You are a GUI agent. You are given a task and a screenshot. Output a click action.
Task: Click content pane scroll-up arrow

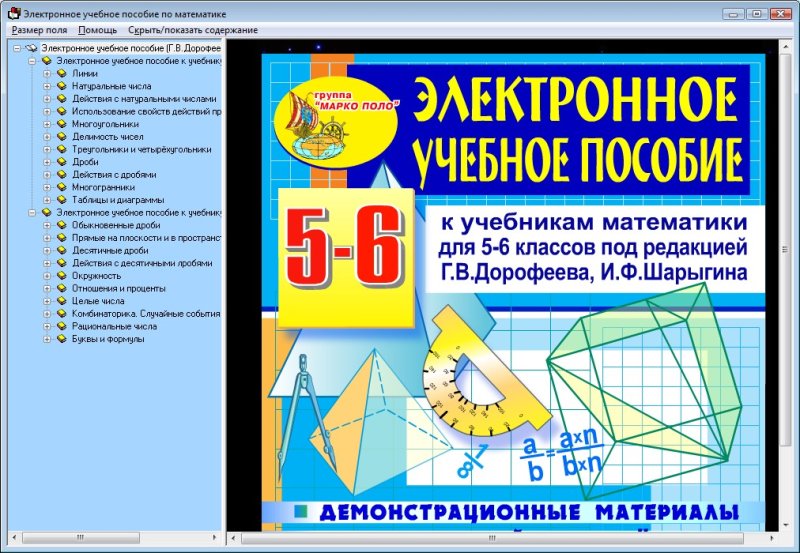(785, 45)
